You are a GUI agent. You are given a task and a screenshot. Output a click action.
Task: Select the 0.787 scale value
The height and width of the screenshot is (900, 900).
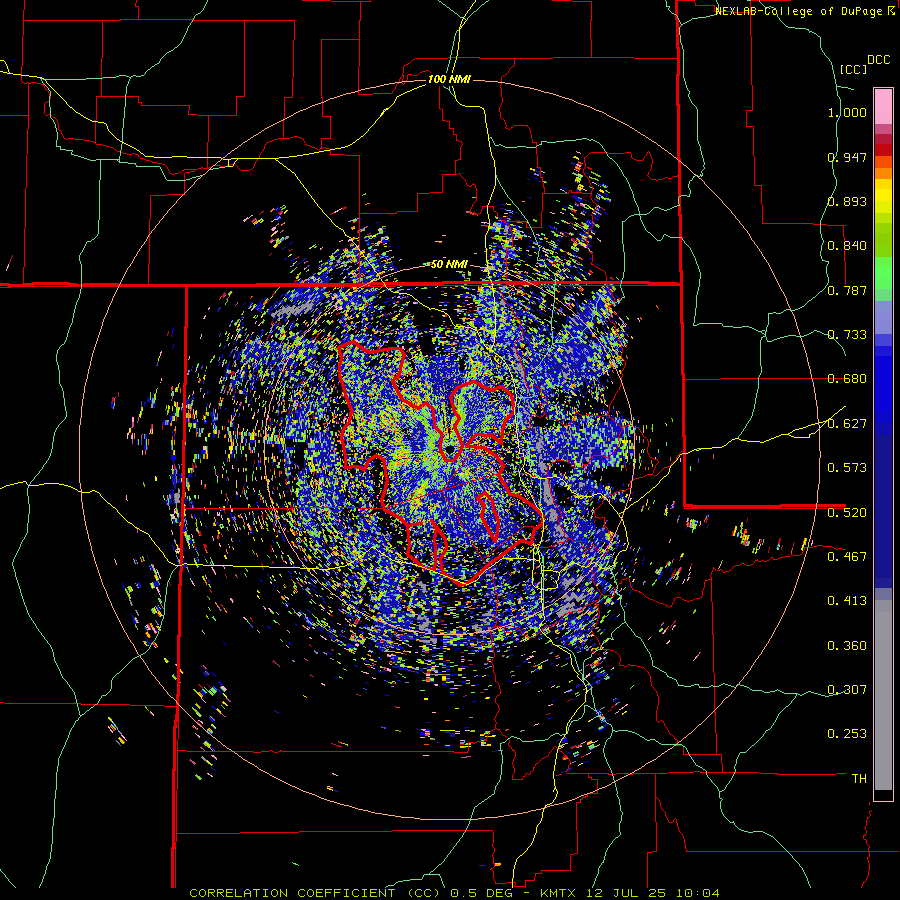[847, 290]
